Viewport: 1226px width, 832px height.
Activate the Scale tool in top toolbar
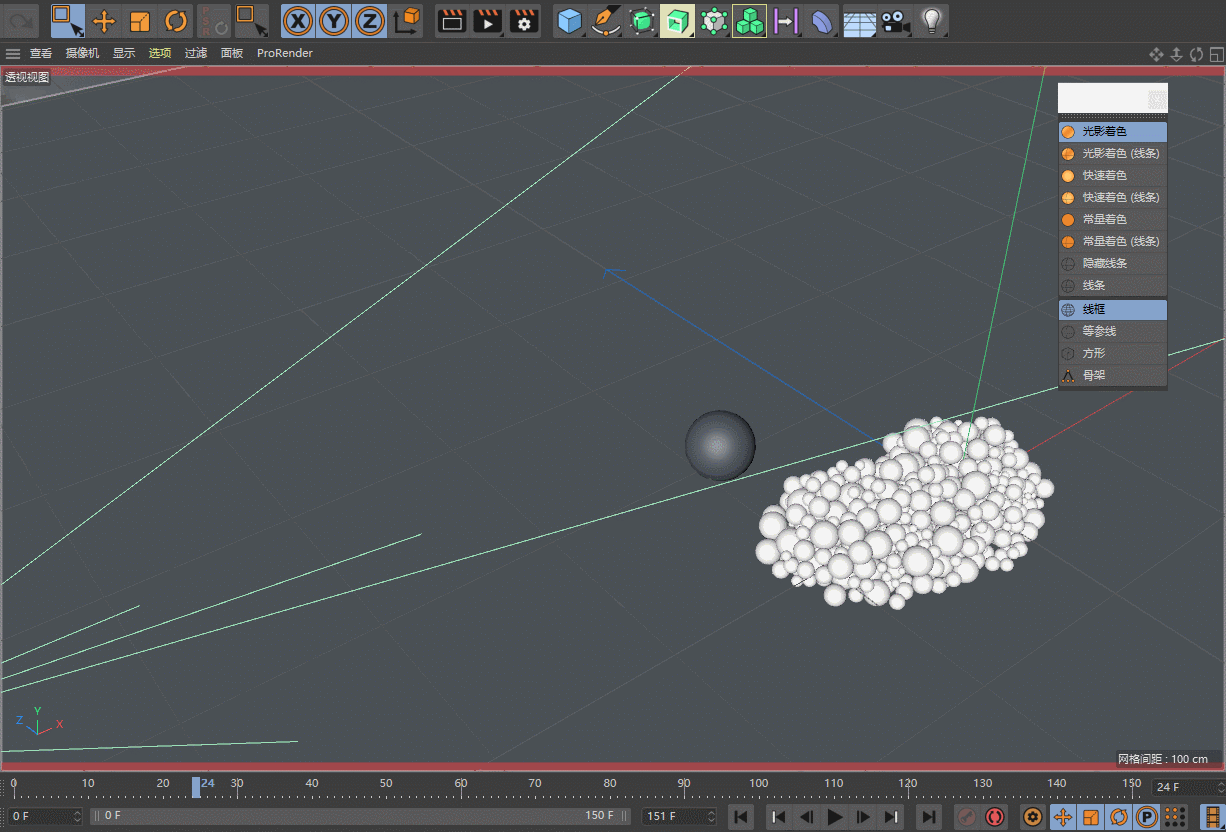140,20
